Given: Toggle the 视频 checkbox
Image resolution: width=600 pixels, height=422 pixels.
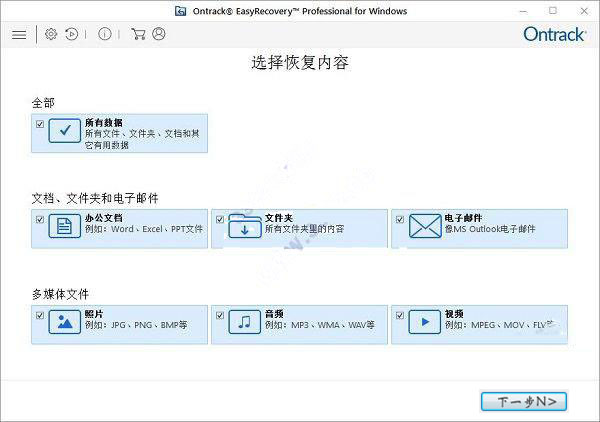Looking at the screenshot, I should [400, 315].
